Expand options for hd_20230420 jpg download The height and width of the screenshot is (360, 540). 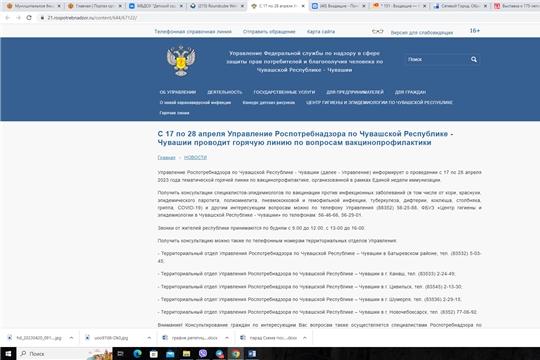(71, 338)
